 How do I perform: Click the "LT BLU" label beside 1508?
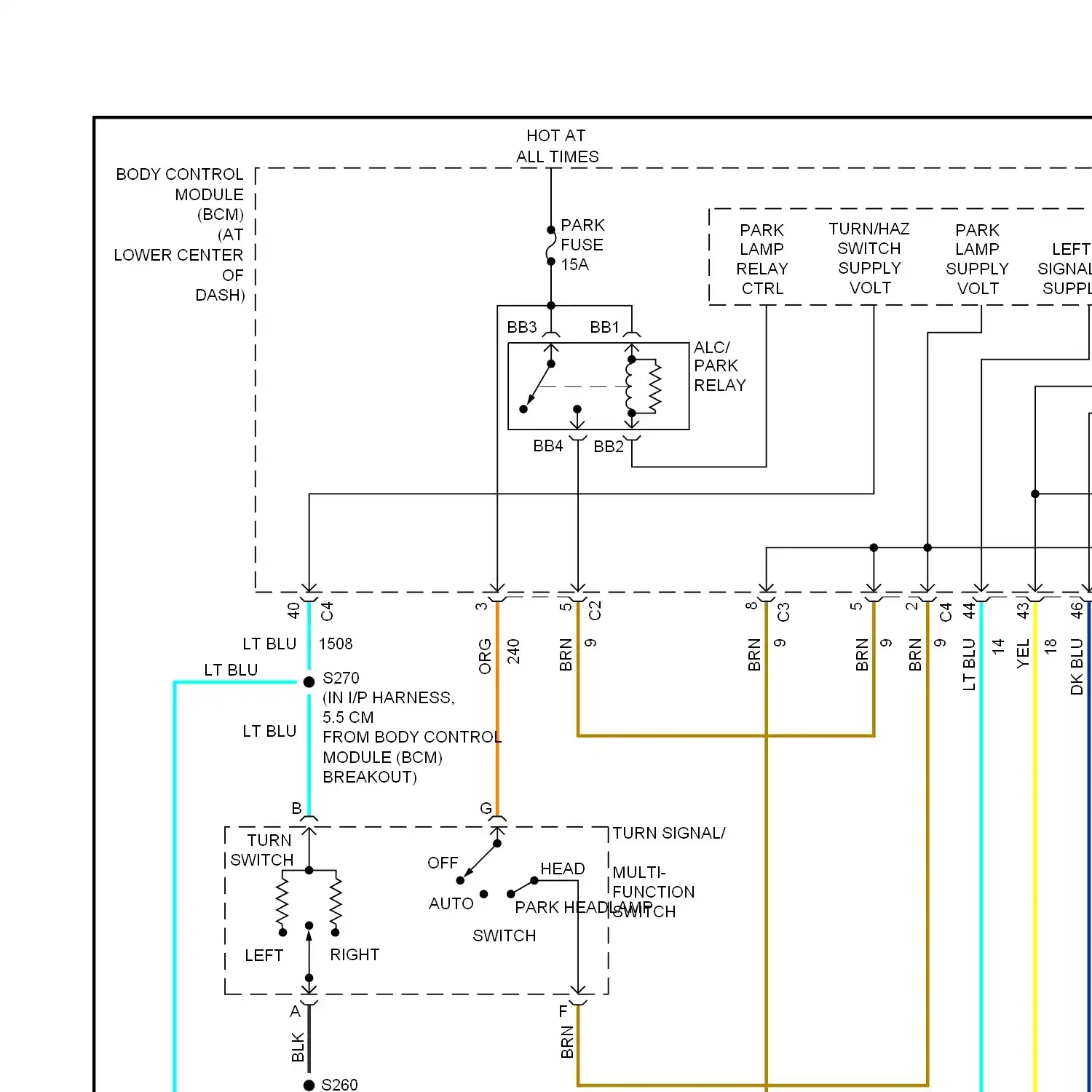coord(269,644)
